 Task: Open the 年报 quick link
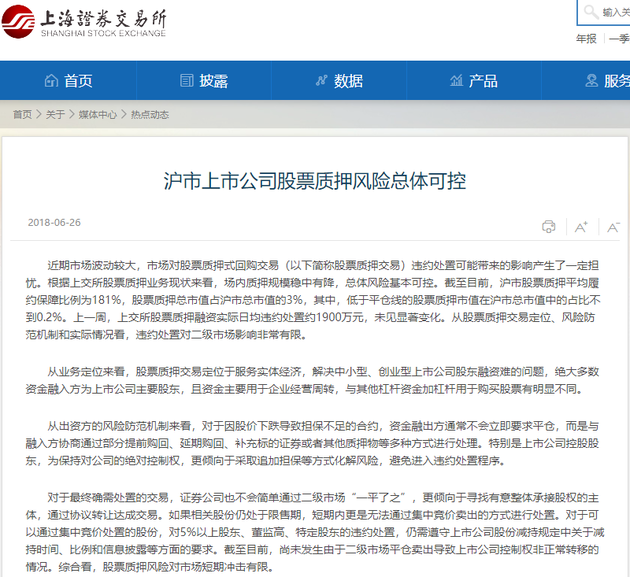(x=586, y=39)
